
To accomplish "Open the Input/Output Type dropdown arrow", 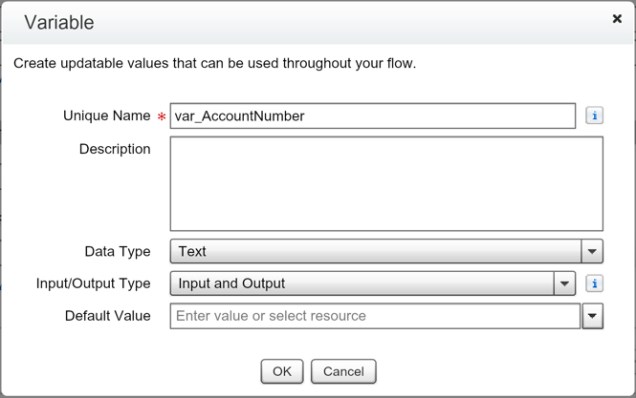I will (x=564, y=283).
